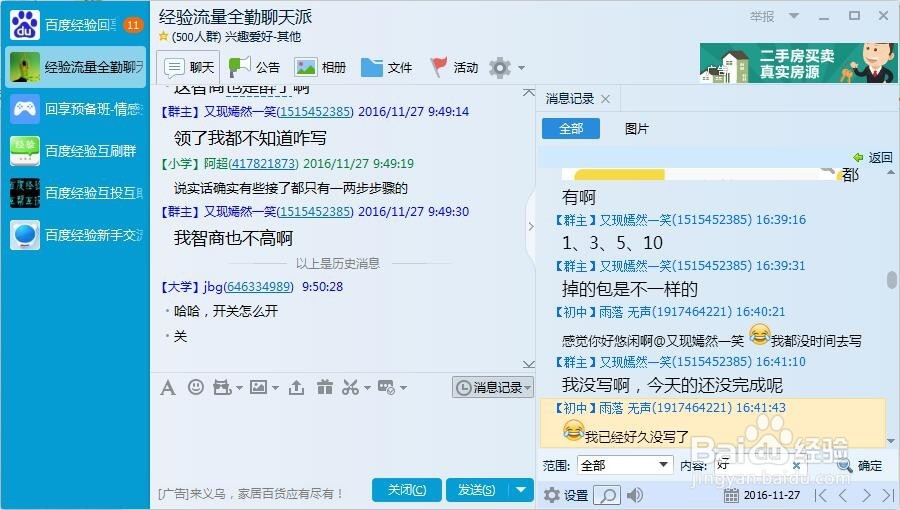The width and height of the screenshot is (900, 510).
Task: Open send options arrow beside 发送
Action: coord(521,490)
